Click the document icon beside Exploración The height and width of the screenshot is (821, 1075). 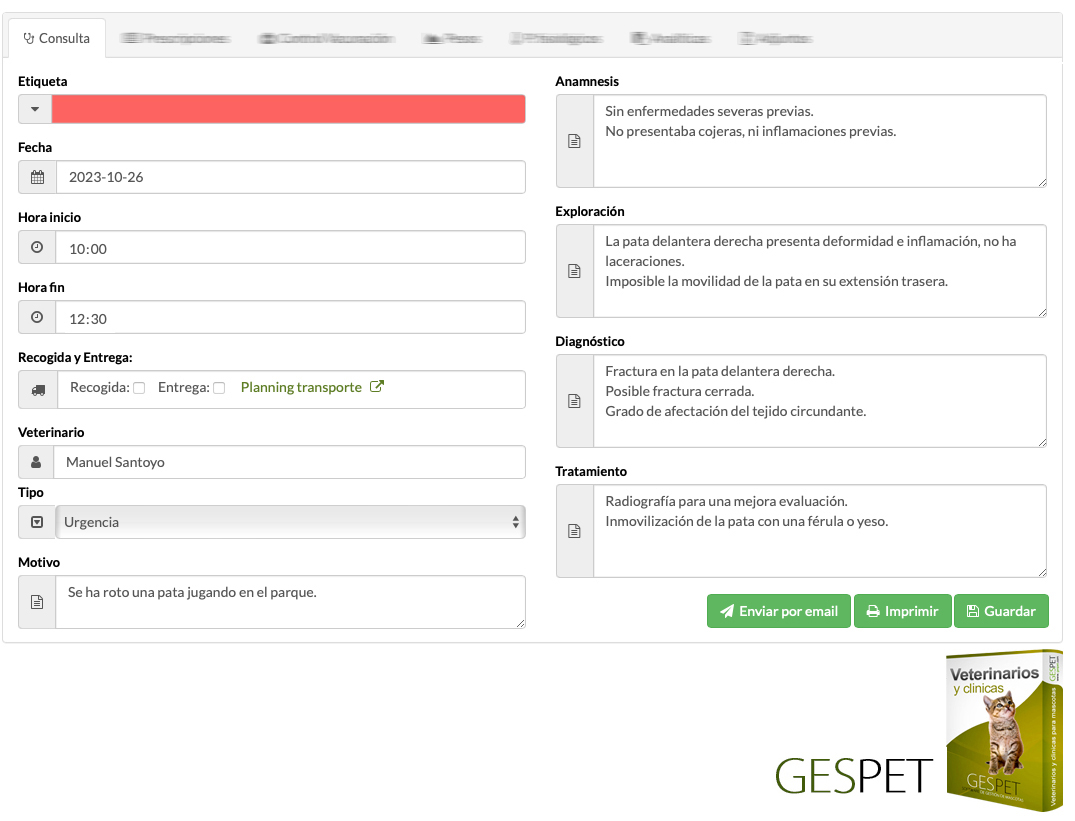[x=575, y=271]
